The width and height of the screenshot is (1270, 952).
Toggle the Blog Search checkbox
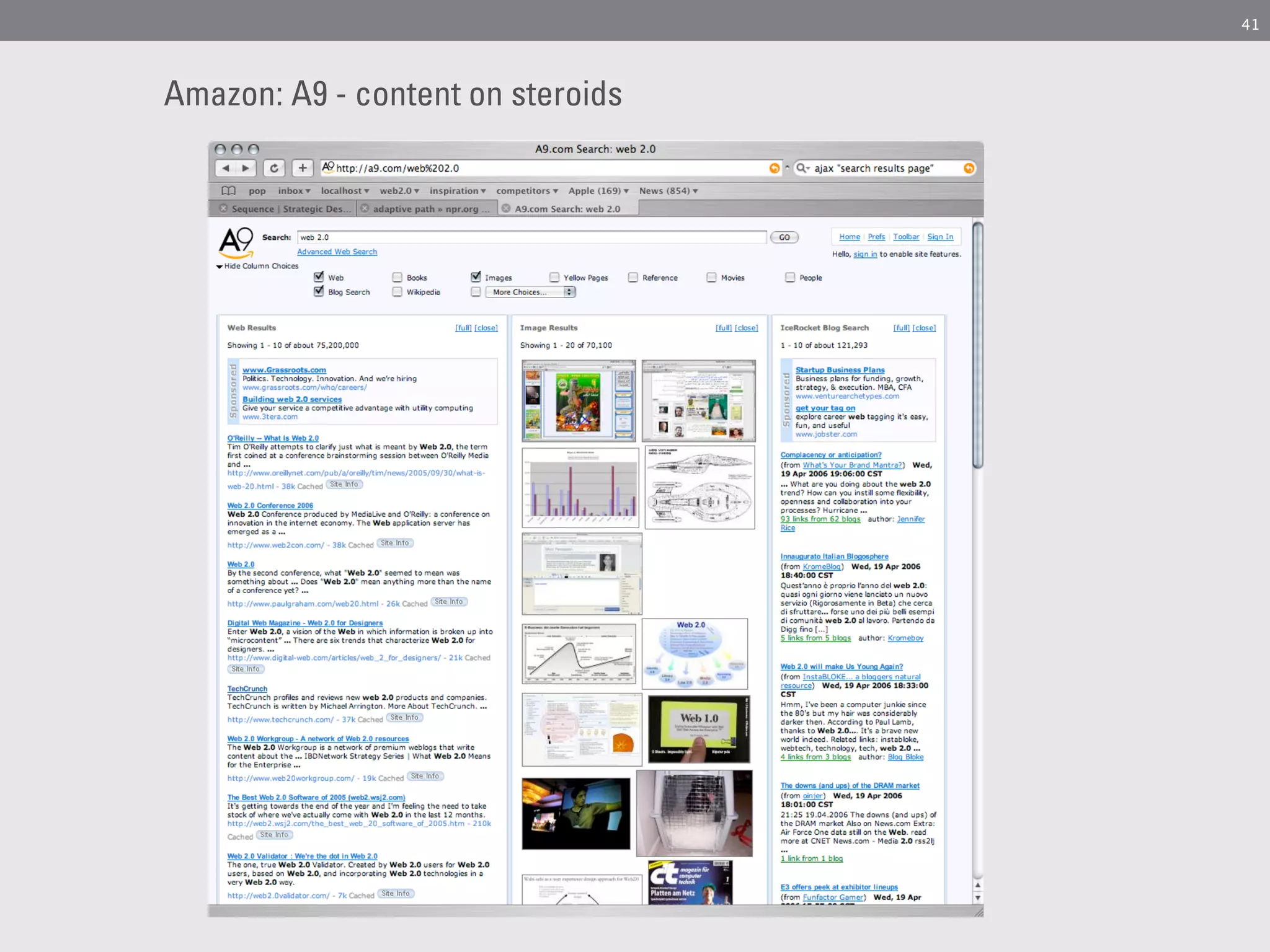tap(319, 291)
